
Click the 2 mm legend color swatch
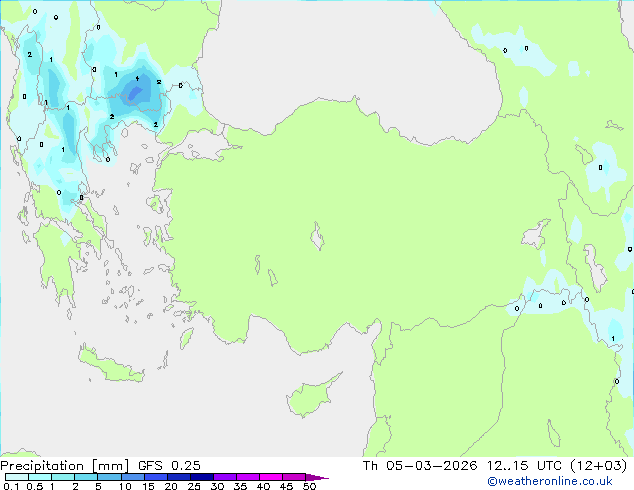[86, 477]
